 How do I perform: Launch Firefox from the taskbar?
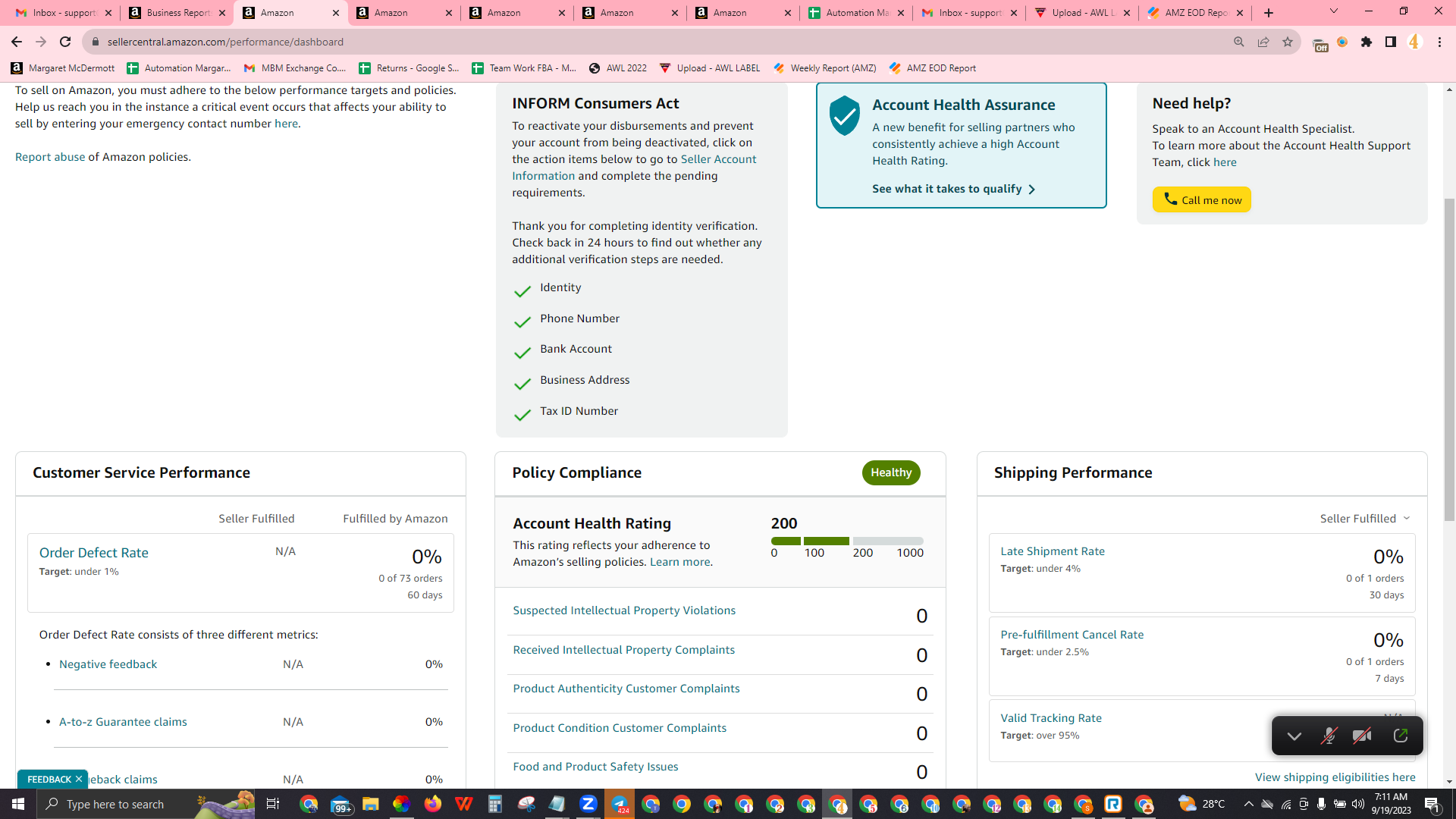coord(432,804)
